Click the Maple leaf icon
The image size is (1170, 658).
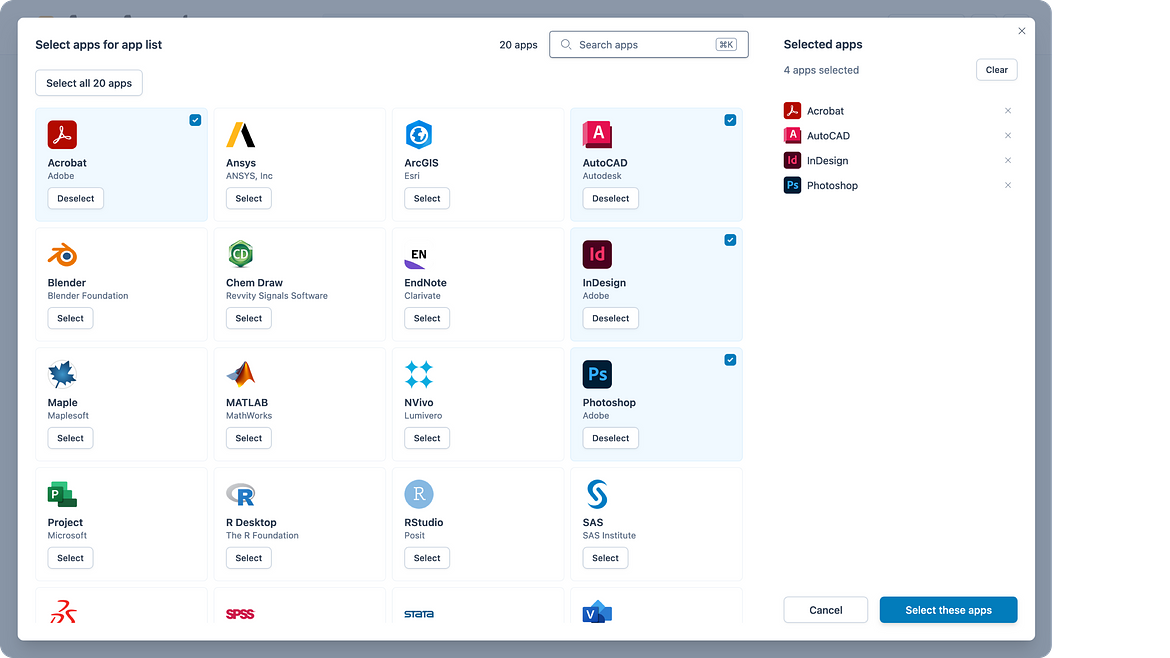point(62,375)
